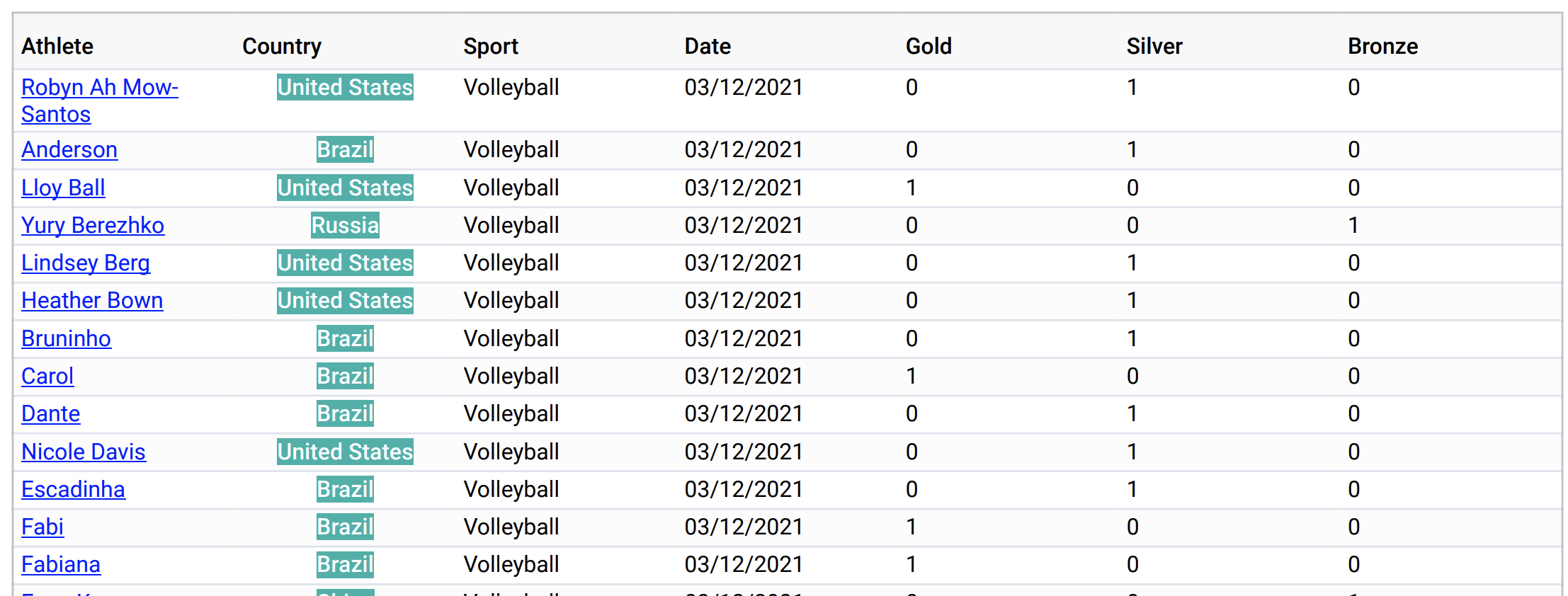Open the Robyn Ah Mow-Santos athlete link
Image resolution: width=1568 pixels, height=596 pixels.
(99, 101)
